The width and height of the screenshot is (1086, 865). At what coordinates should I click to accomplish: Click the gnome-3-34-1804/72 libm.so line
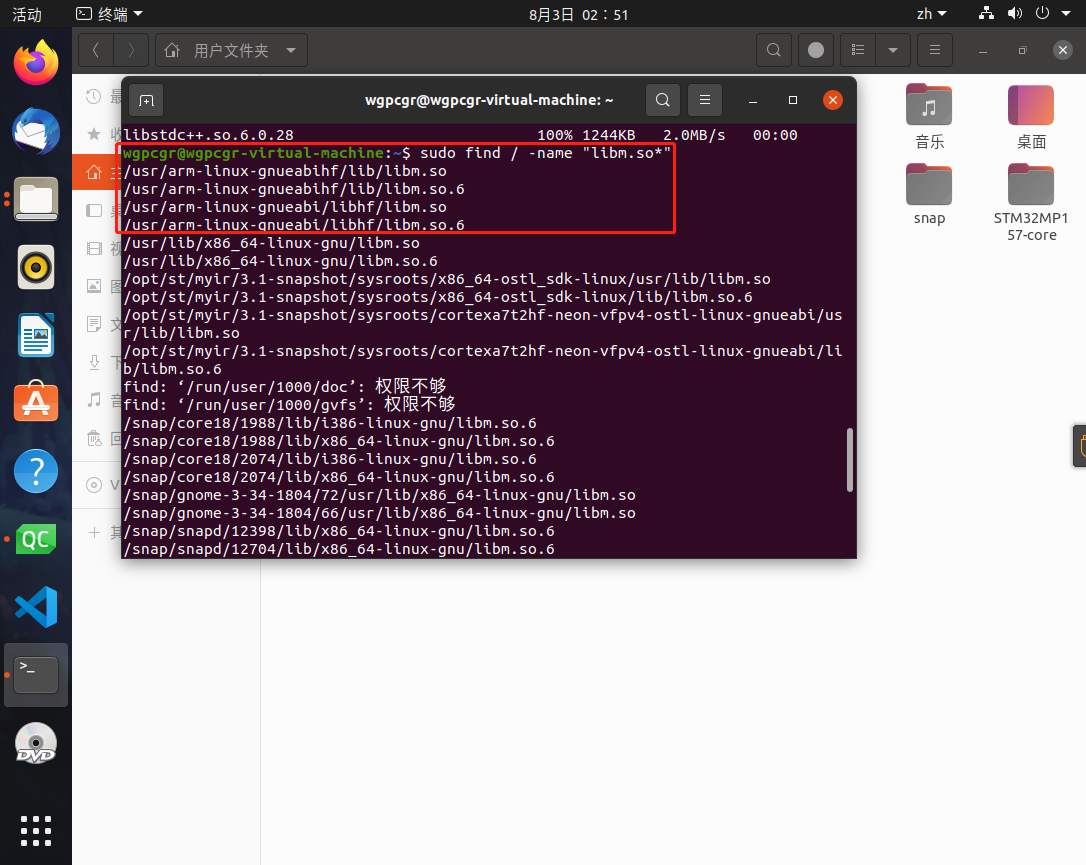click(x=380, y=495)
